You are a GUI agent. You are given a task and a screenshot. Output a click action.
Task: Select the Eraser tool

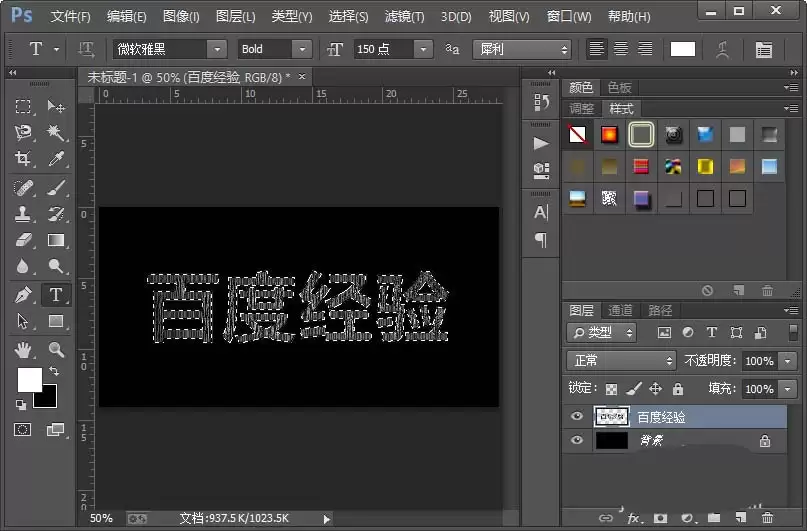pyautogui.click(x=23, y=240)
